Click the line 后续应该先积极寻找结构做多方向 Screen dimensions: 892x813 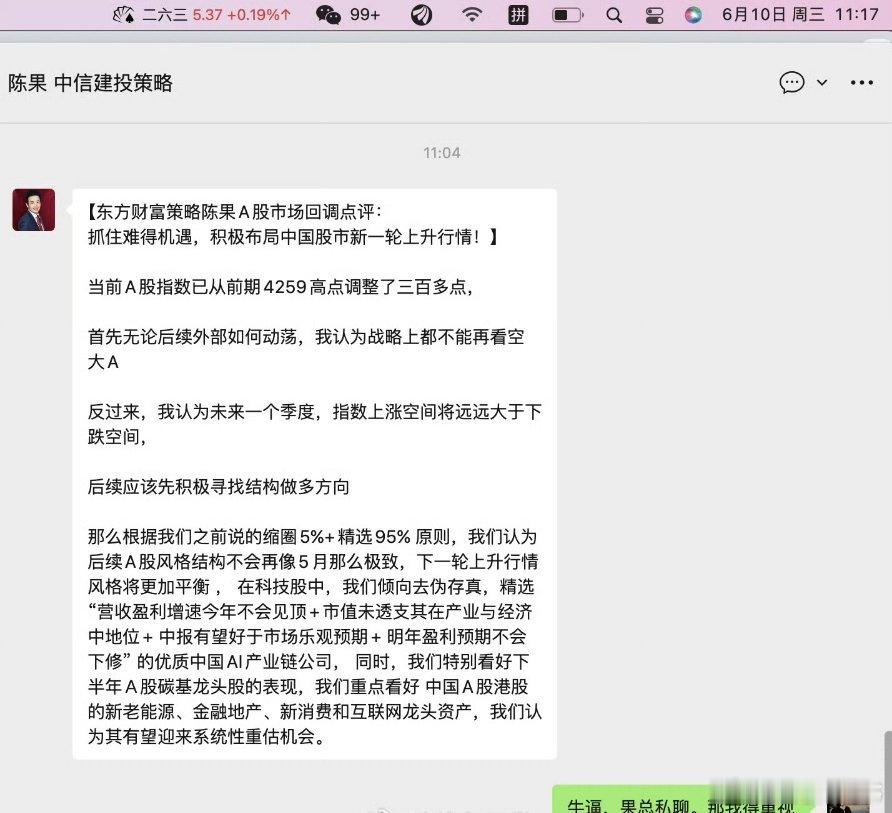pyautogui.click(x=218, y=486)
